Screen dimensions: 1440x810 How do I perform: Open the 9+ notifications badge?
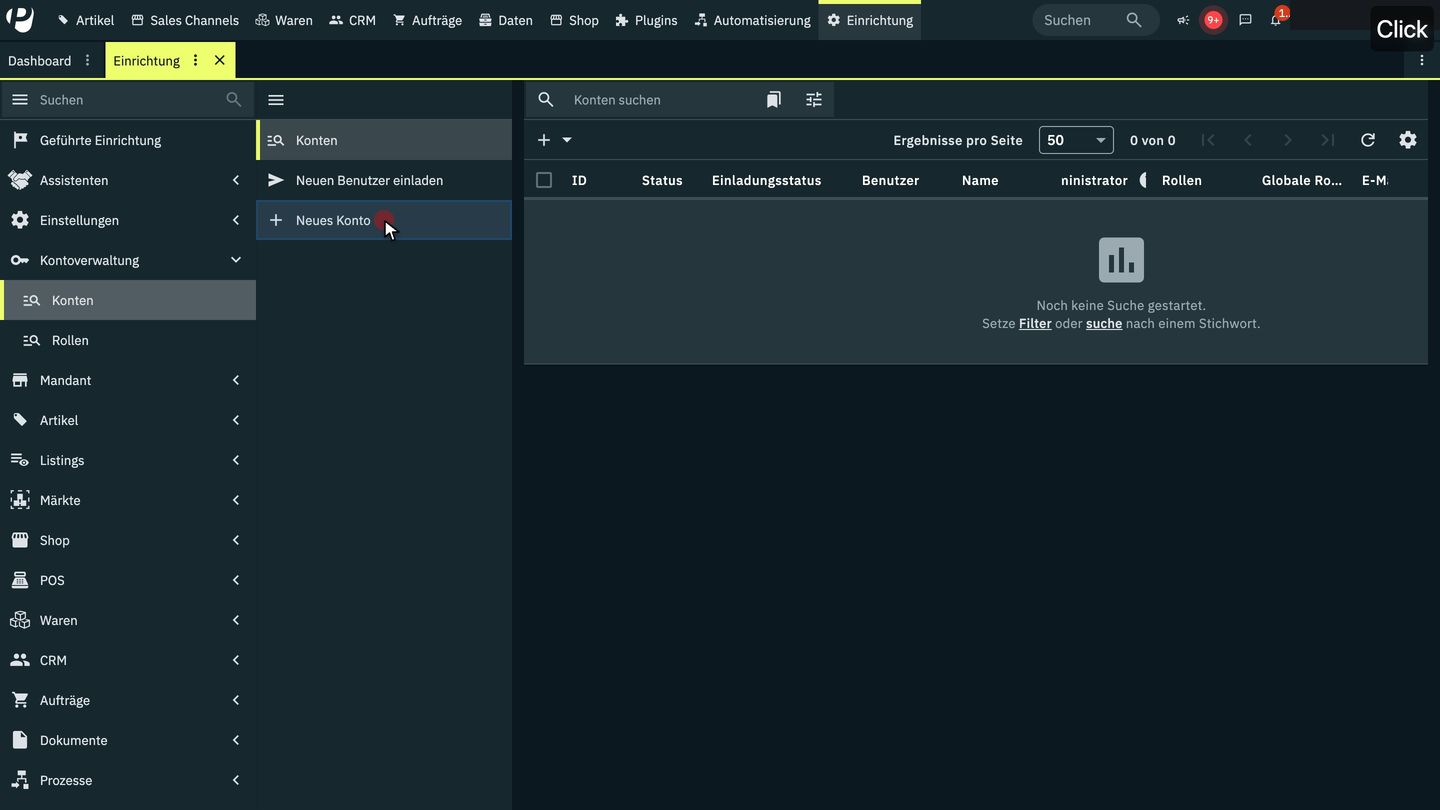pyautogui.click(x=1213, y=20)
